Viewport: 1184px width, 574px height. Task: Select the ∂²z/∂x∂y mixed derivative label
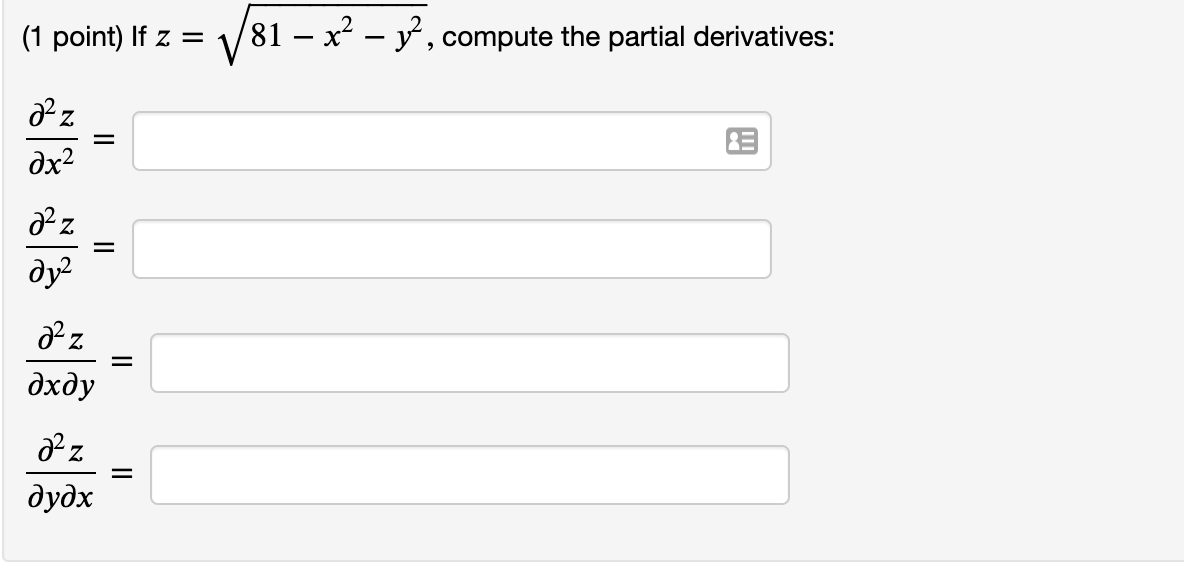click(61, 363)
